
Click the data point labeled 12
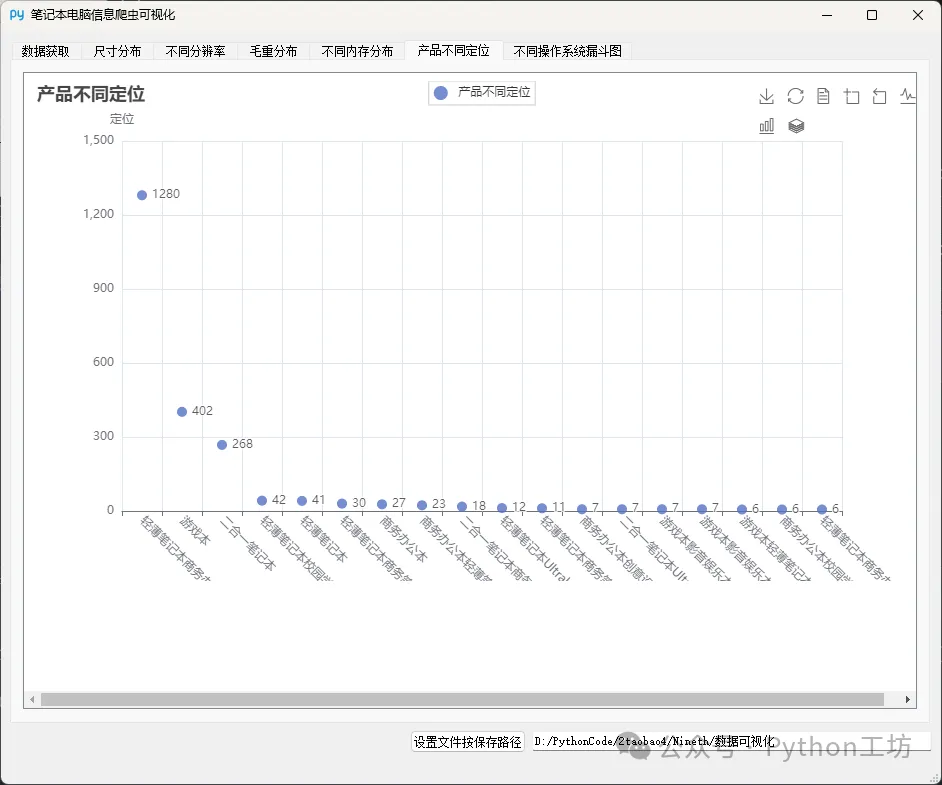[502, 508]
